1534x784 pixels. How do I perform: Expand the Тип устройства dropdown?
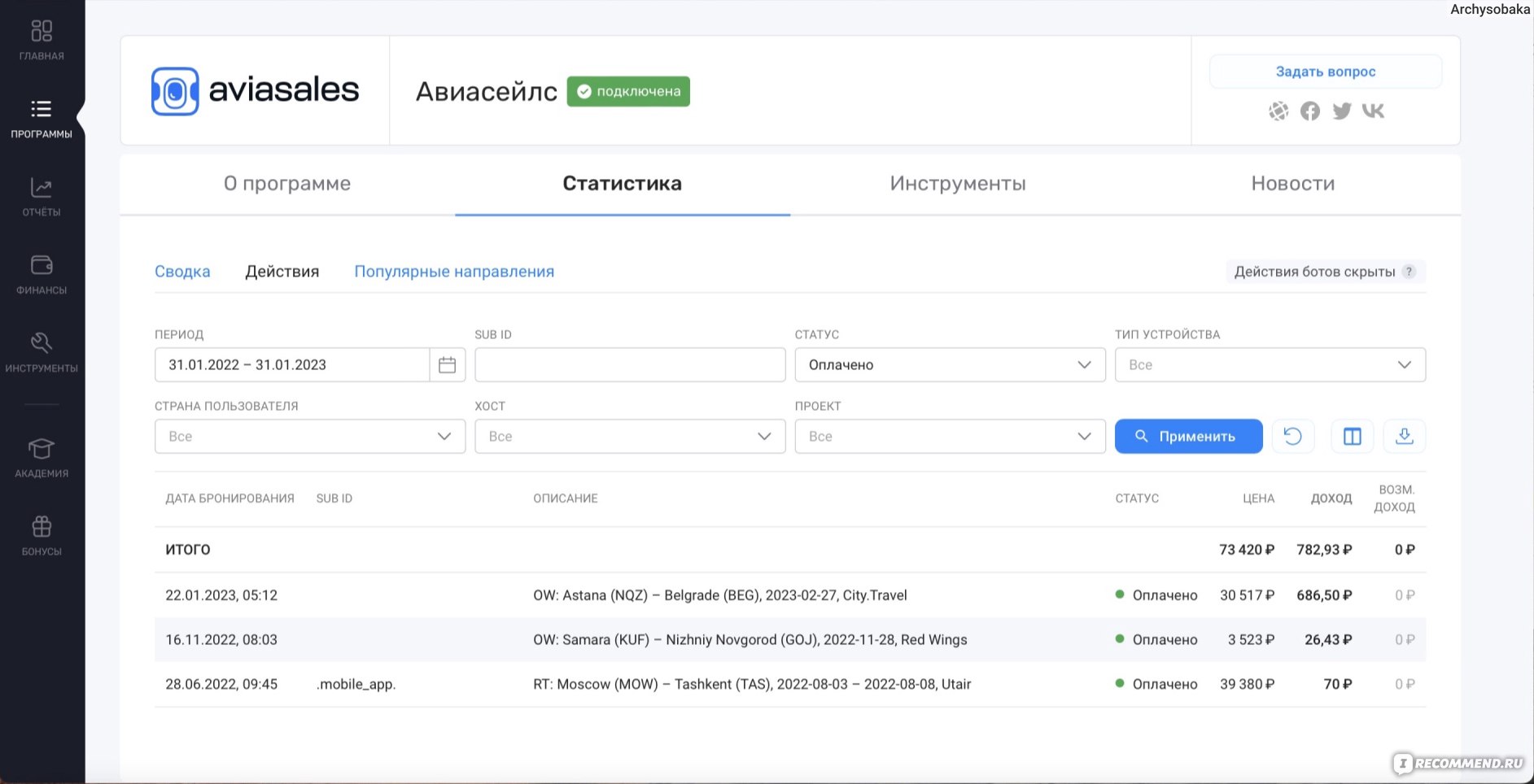point(1270,365)
